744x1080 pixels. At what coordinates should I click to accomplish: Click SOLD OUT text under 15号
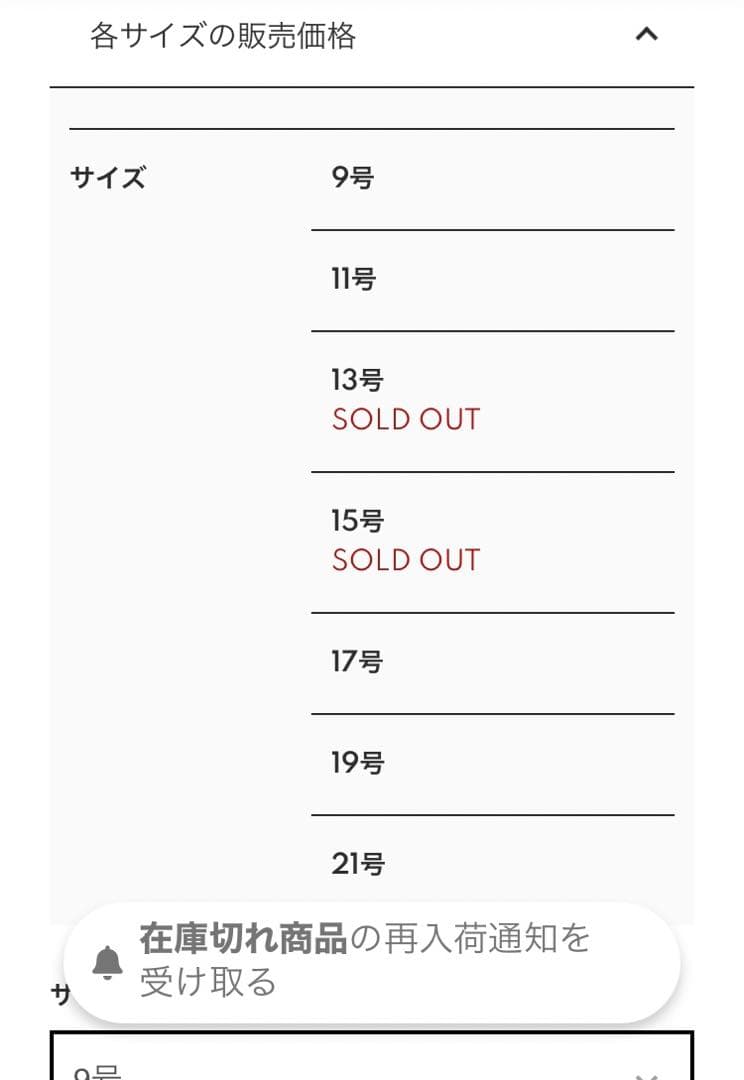tap(405, 560)
